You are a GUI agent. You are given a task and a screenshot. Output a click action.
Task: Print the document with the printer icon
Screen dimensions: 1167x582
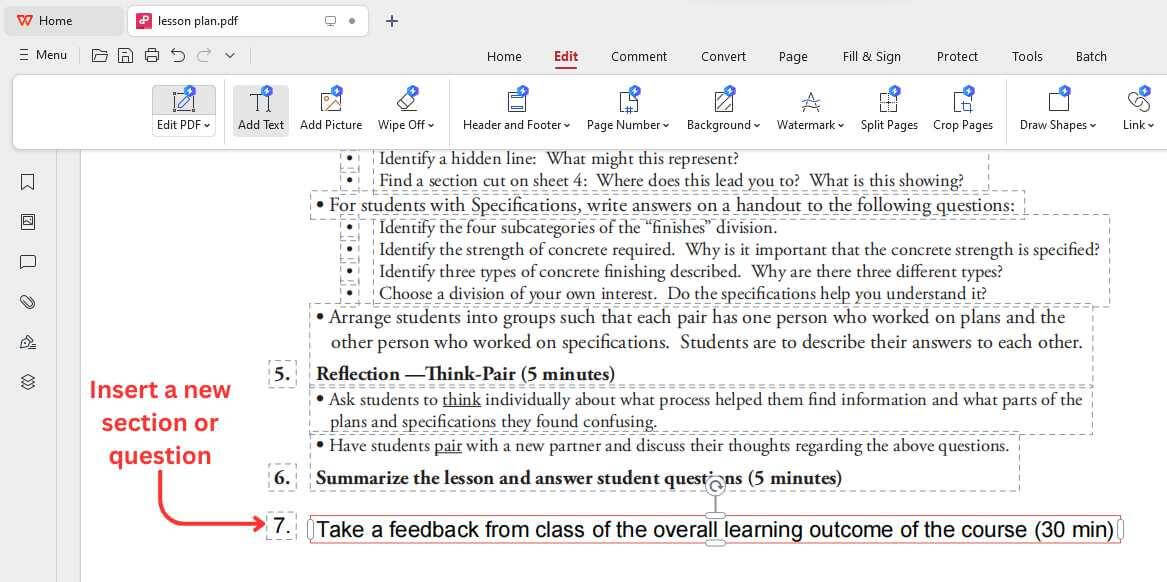(152, 55)
